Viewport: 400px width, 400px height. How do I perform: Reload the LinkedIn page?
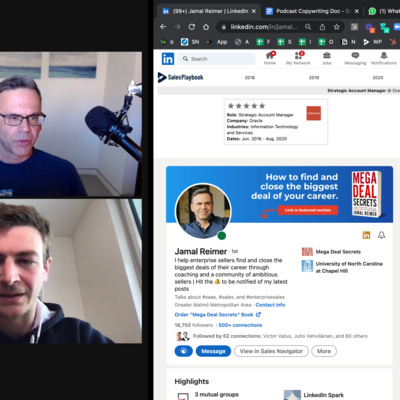click(192, 27)
